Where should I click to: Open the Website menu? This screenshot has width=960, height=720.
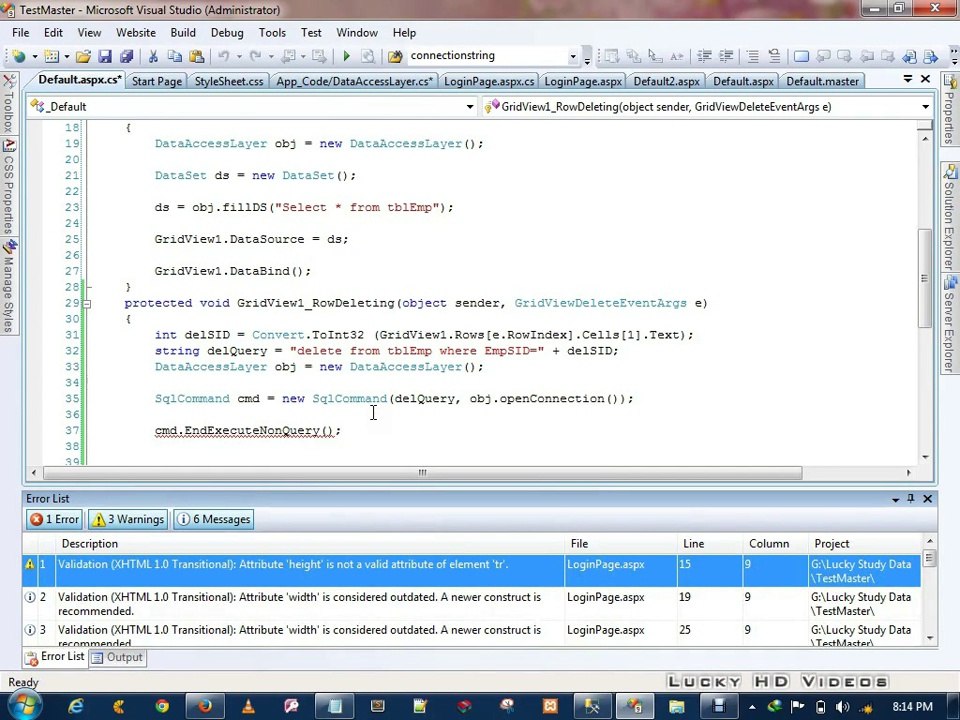click(x=136, y=32)
